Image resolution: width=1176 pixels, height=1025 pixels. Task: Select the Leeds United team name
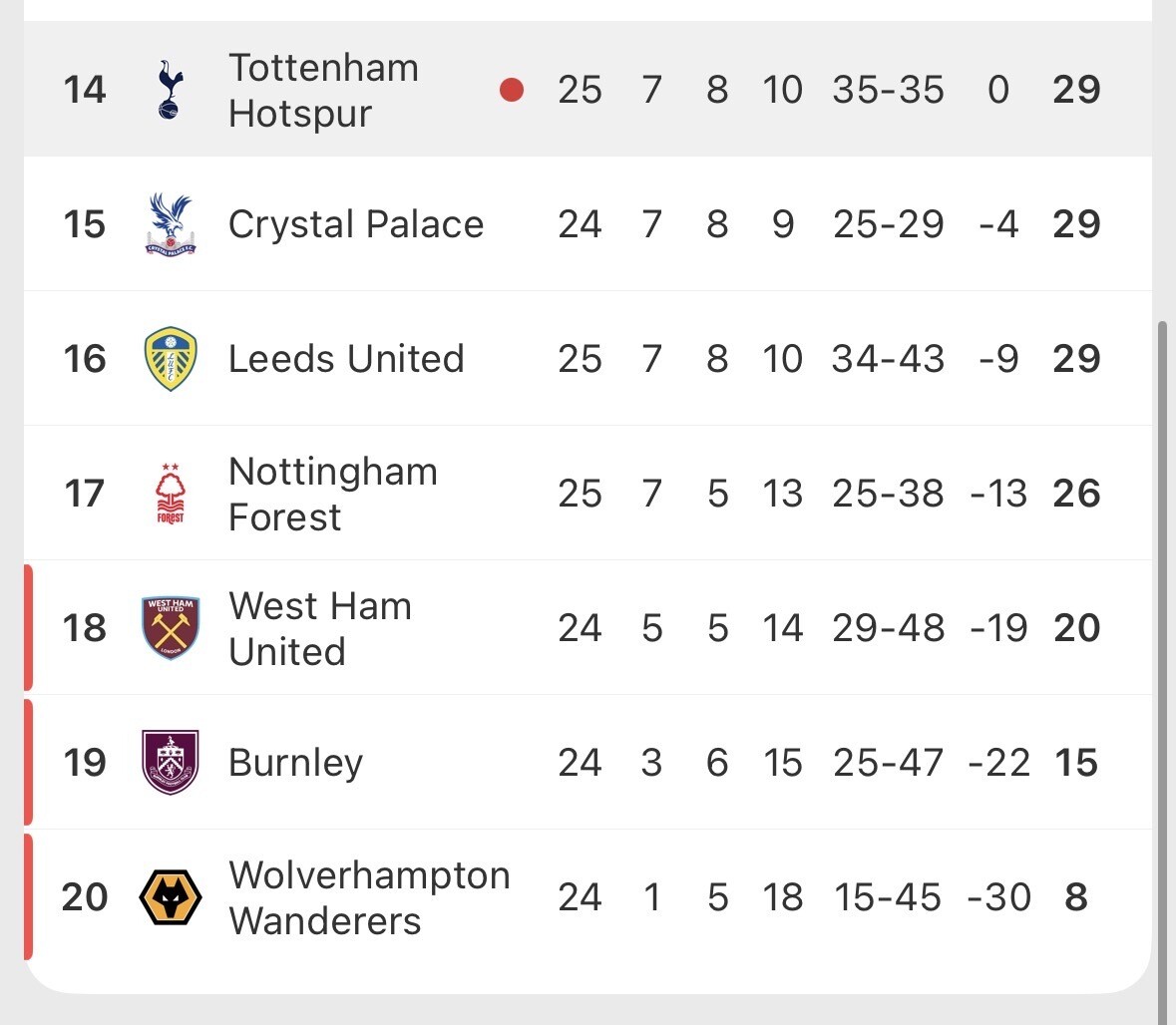(x=346, y=359)
